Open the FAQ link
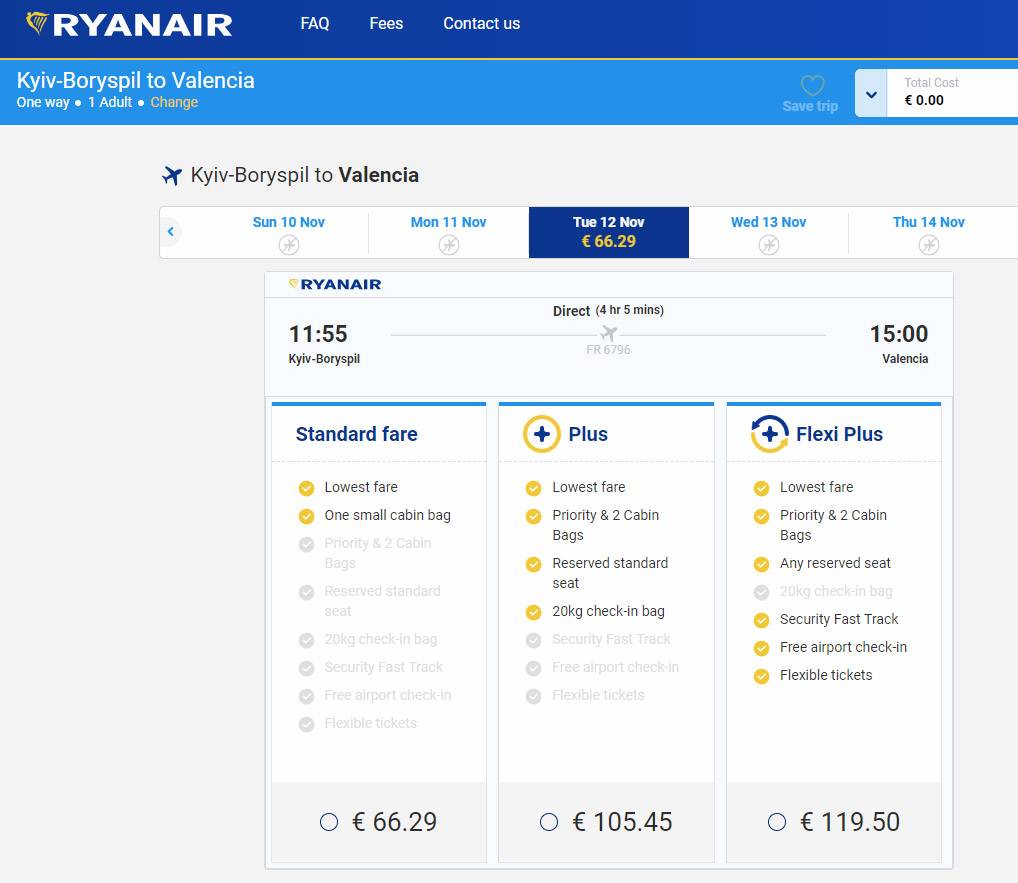 (314, 24)
